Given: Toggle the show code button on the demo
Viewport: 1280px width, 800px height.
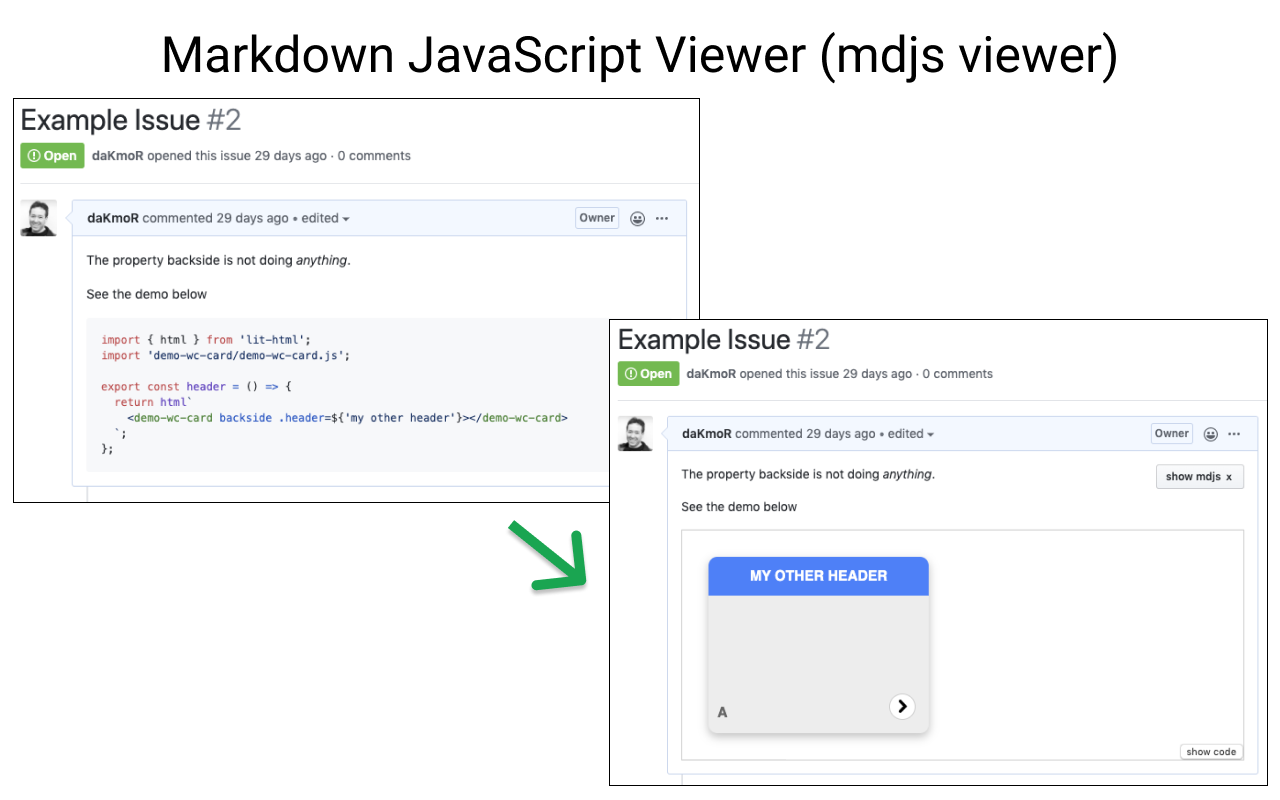Looking at the screenshot, I should [1211, 751].
